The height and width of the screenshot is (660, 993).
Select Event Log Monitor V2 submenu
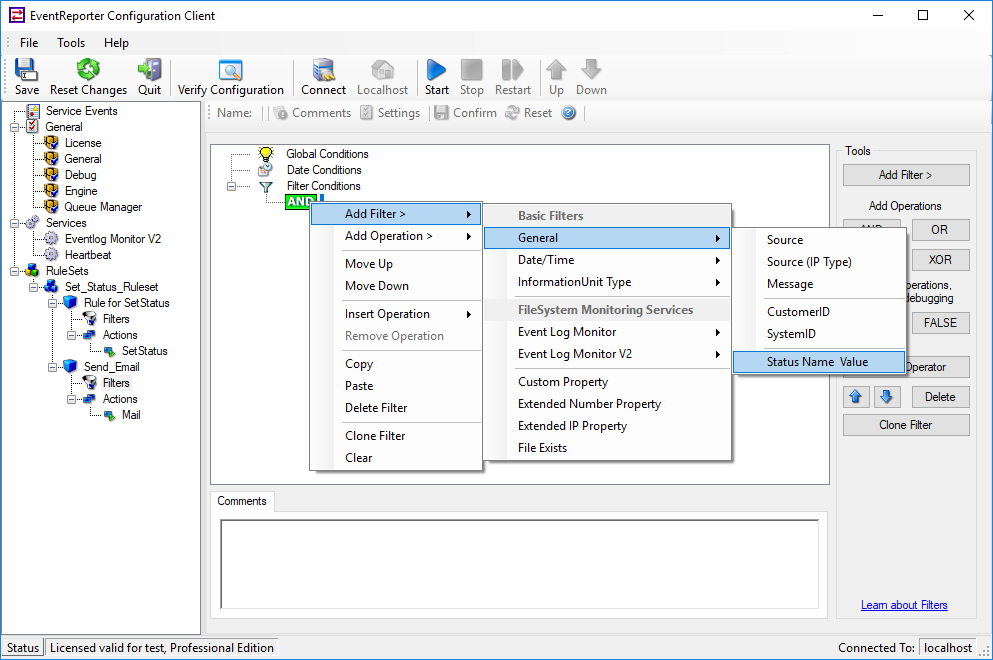click(x=607, y=354)
